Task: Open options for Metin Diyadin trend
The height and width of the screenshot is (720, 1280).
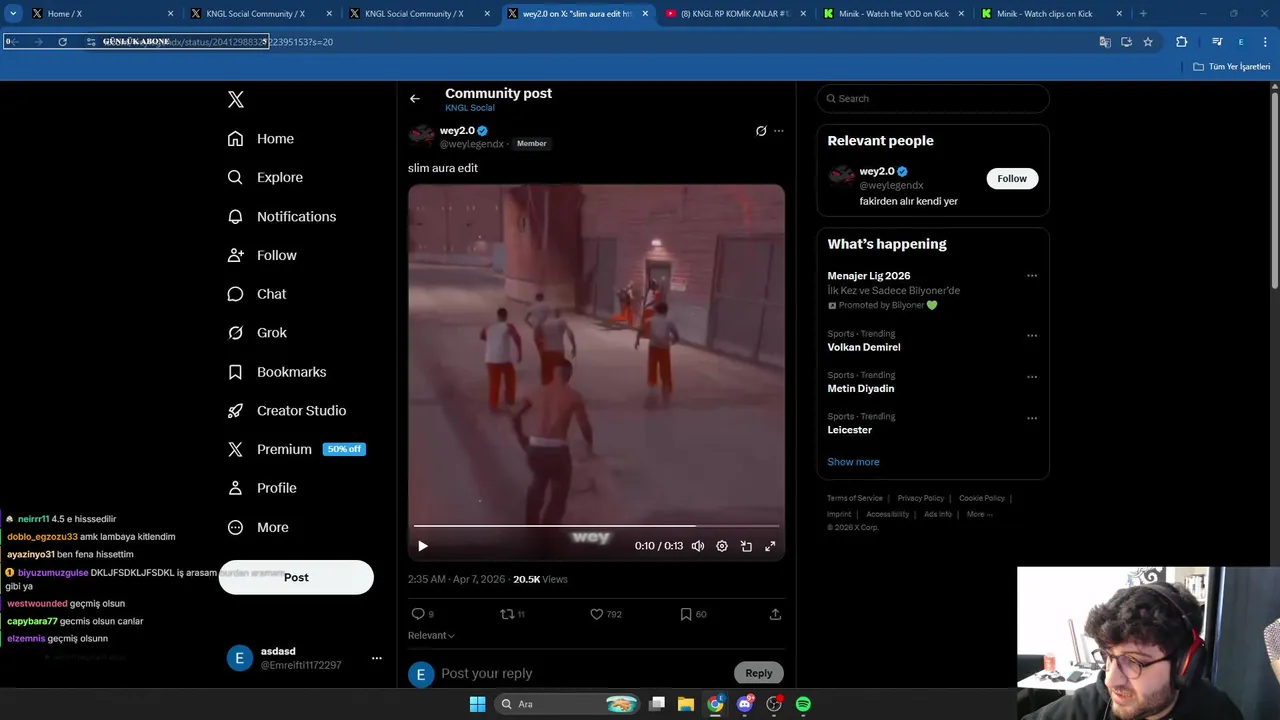Action: coord(1032,377)
